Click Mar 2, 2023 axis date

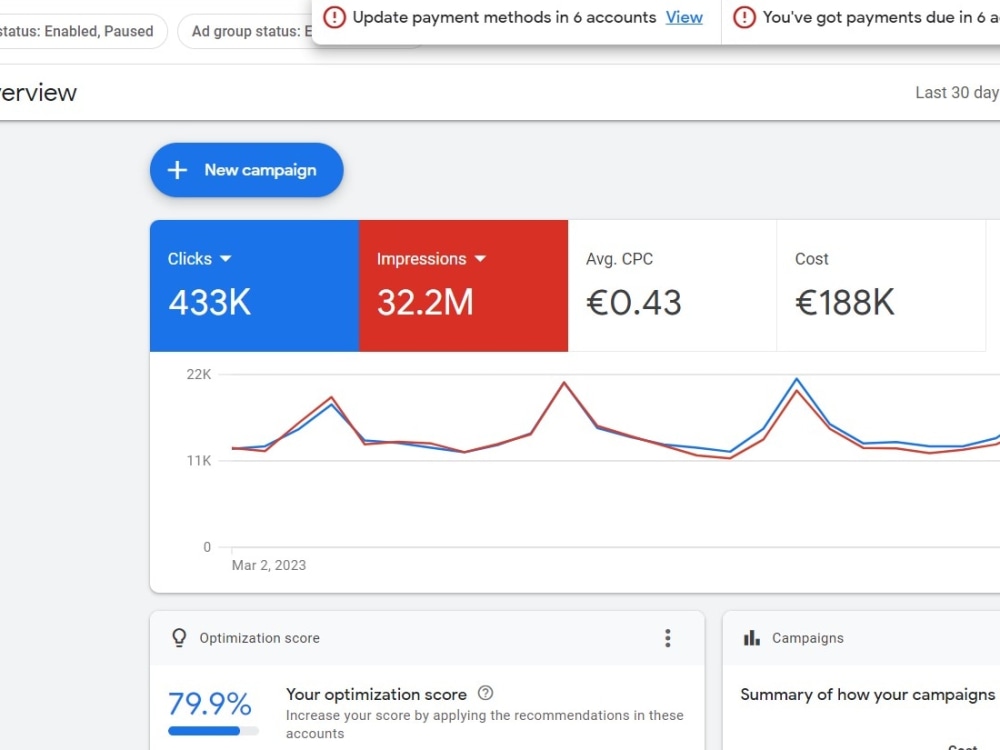(268, 565)
